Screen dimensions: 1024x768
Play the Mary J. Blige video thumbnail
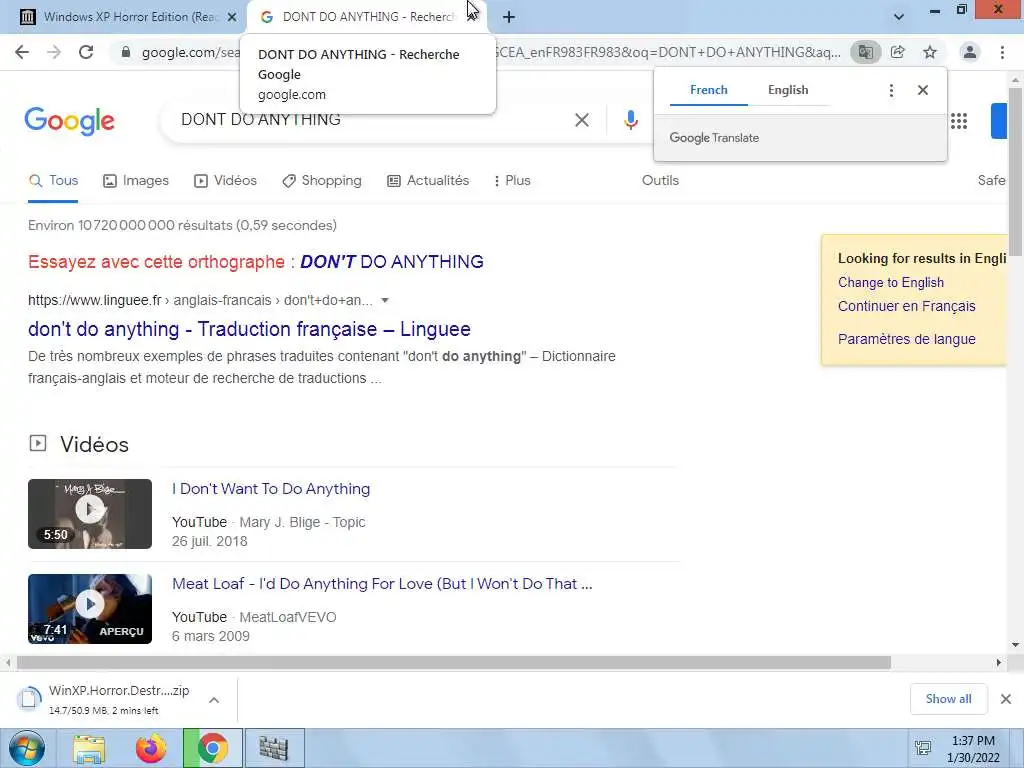pyautogui.click(x=90, y=514)
